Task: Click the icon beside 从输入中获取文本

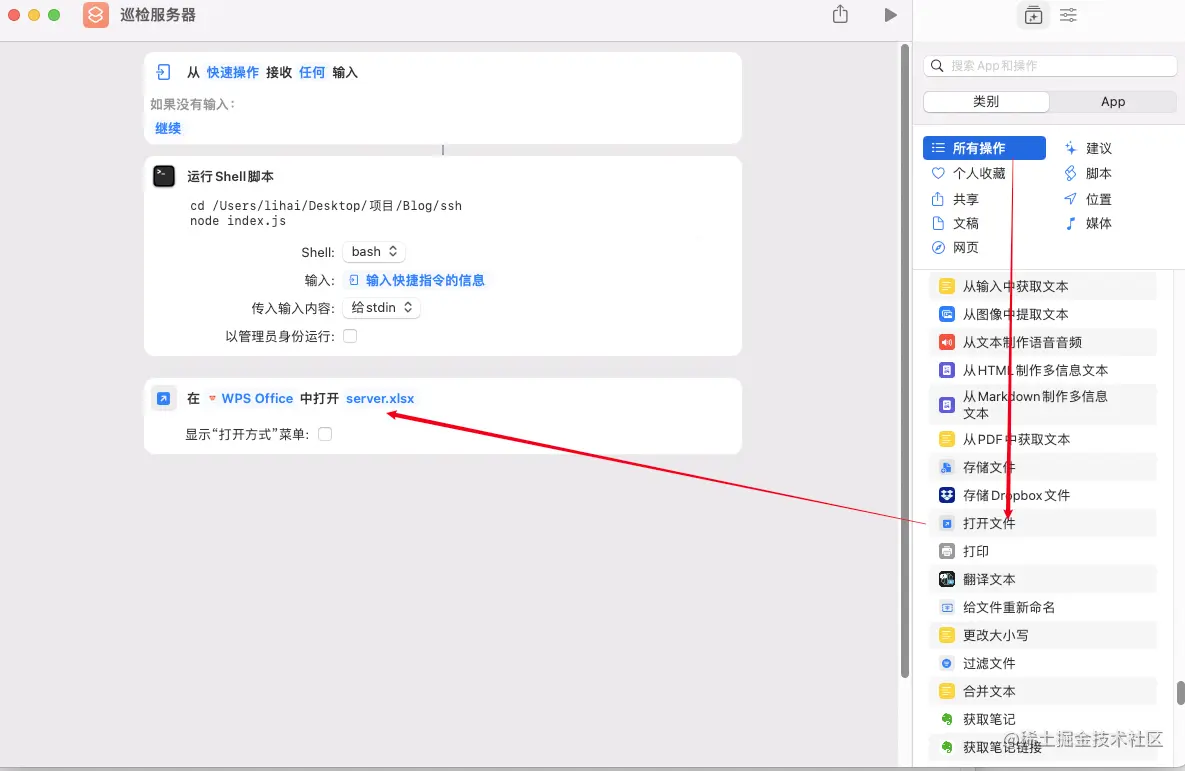Action: [x=946, y=286]
